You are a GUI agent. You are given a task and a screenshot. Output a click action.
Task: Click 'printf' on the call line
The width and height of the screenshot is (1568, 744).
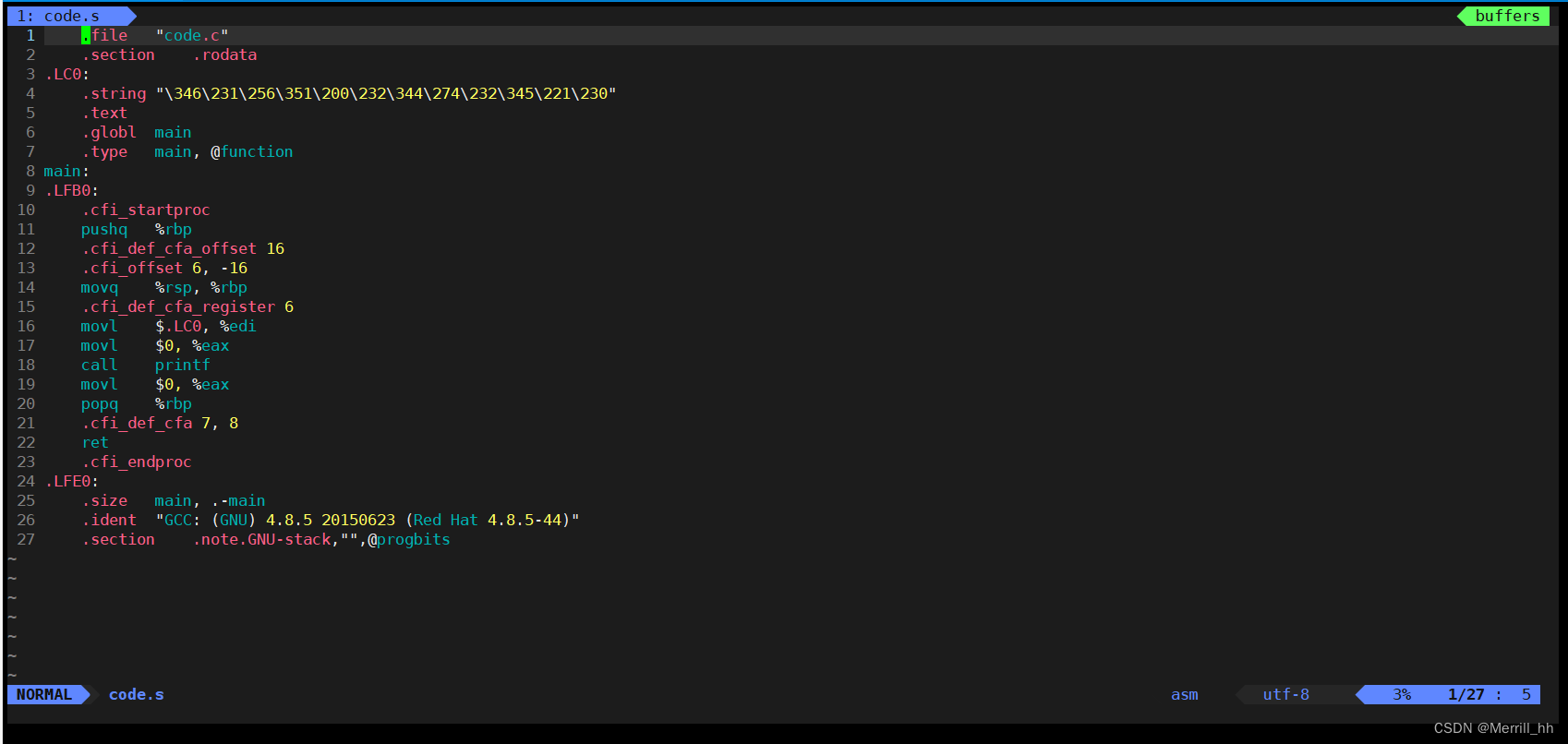click(183, 365)
